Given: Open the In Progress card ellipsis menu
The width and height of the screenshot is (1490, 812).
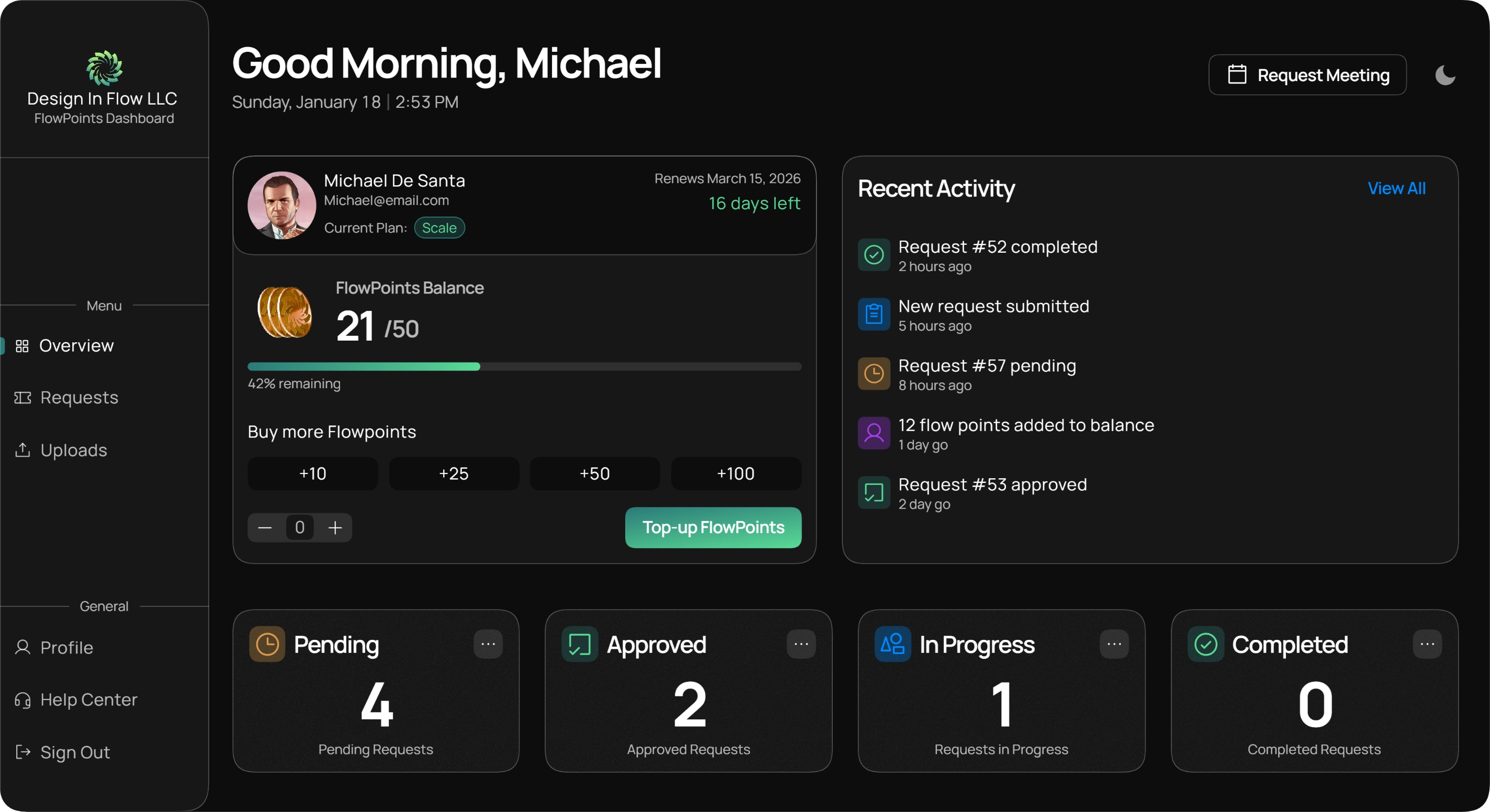Looking at the screenshot, I should coord(1113,644).
